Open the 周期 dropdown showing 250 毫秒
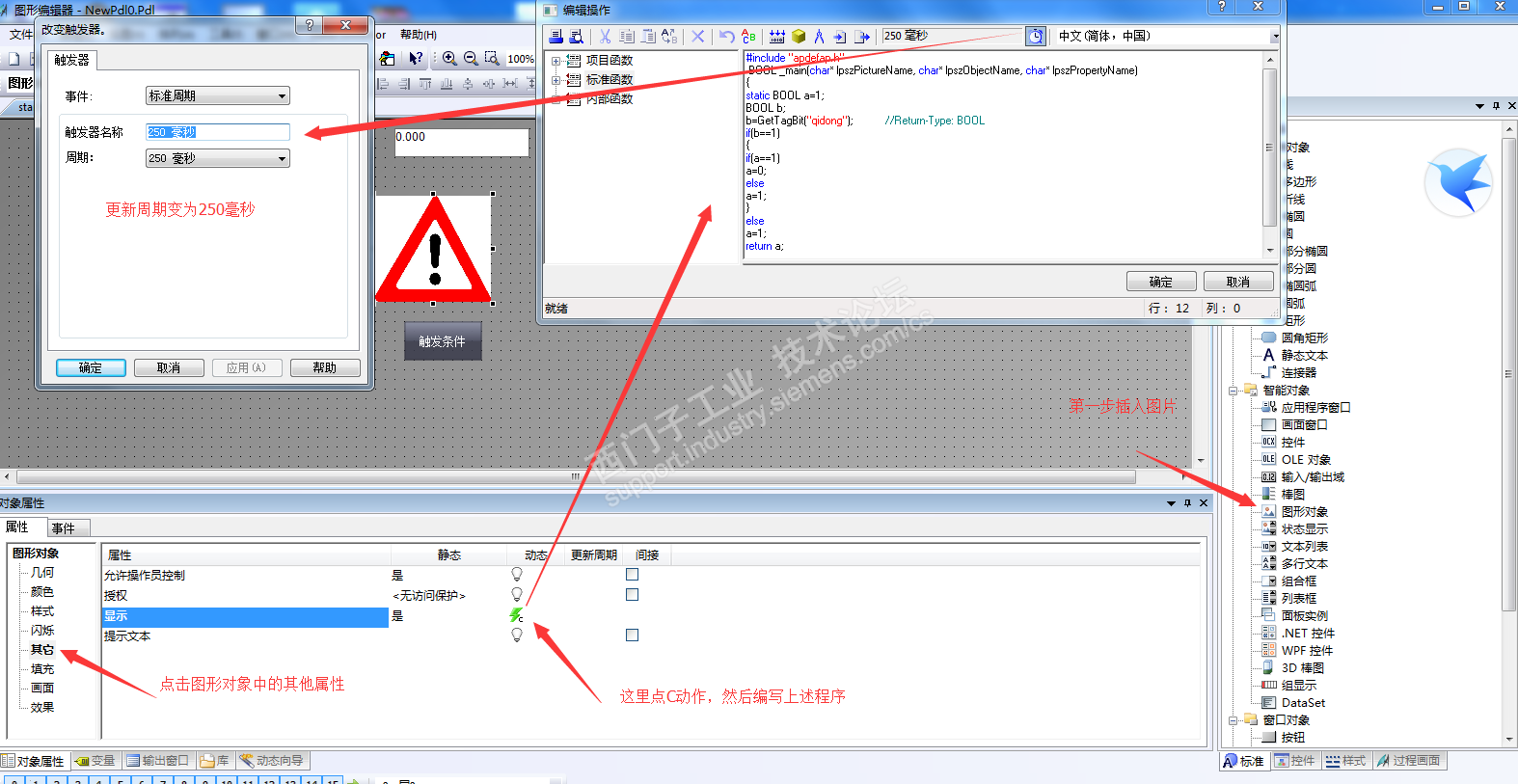Screen dimensions: 1518x784 217,158
